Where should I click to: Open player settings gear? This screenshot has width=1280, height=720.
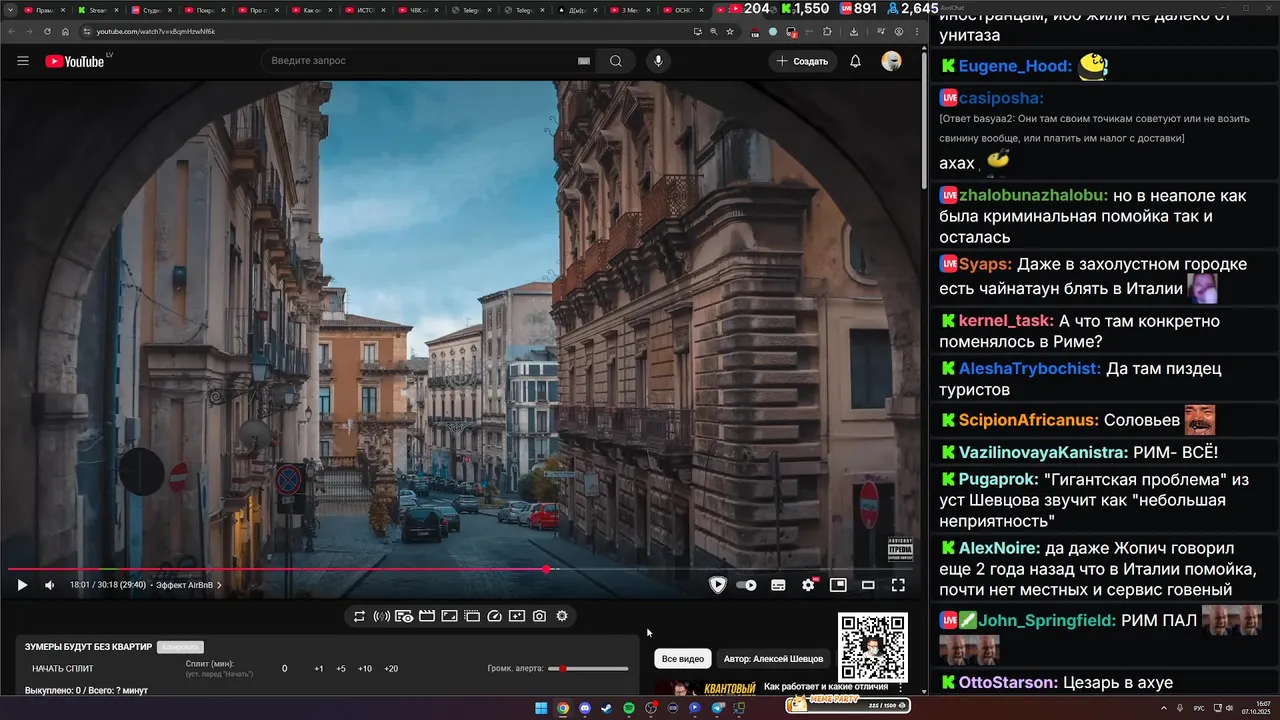click(809, 585)
